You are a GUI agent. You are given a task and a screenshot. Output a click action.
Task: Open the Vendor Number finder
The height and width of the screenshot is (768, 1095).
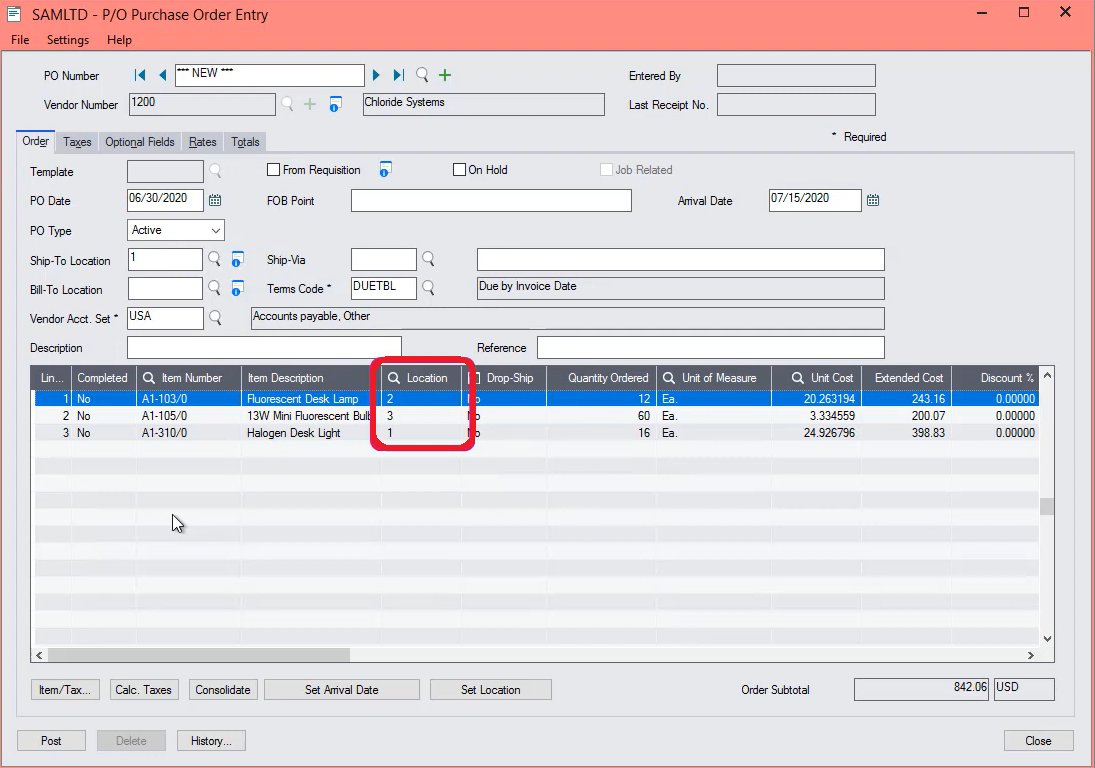point(289,104)
